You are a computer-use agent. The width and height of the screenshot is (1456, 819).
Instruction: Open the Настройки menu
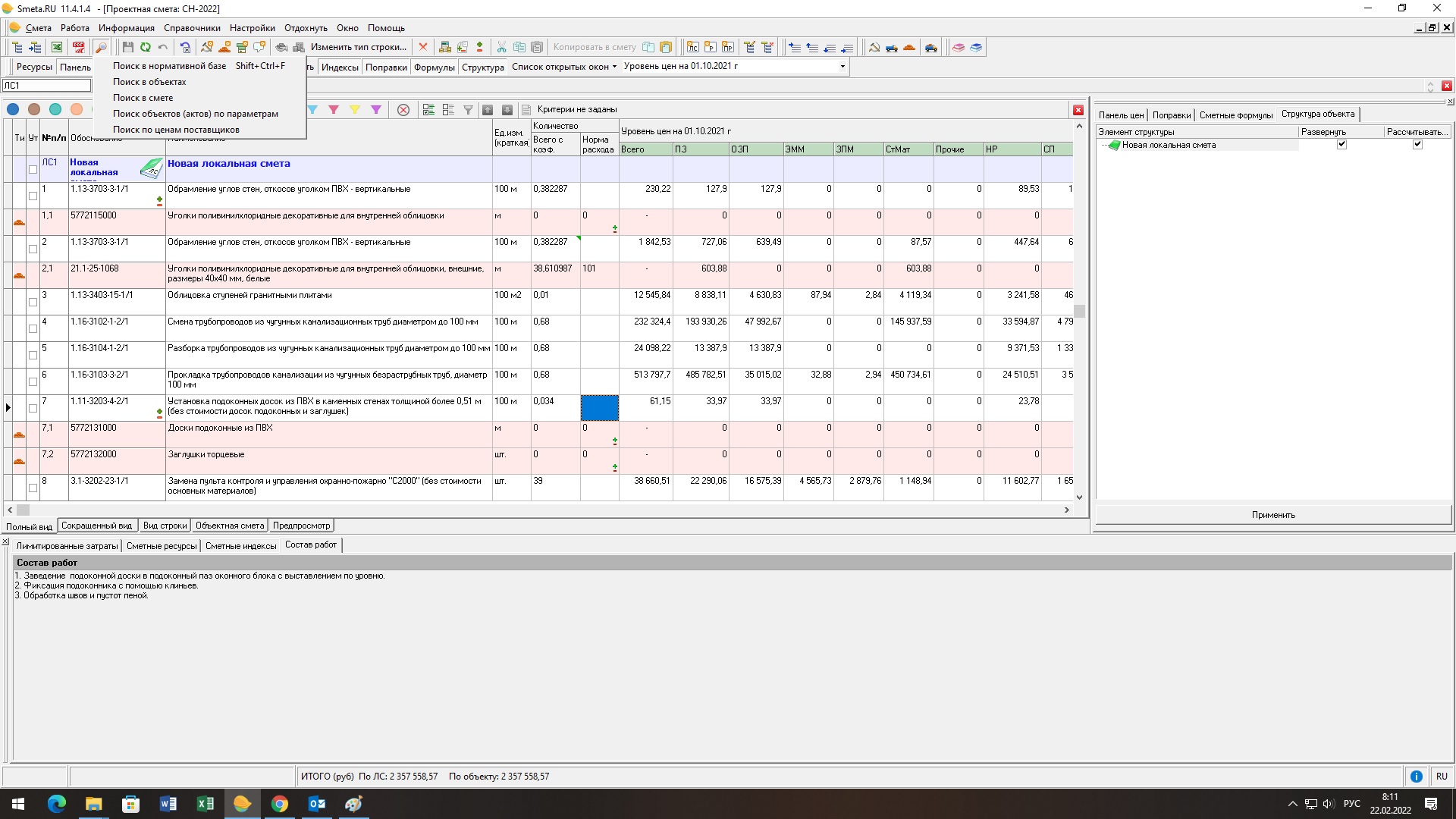pyautogui.click(x=253, y=28)
